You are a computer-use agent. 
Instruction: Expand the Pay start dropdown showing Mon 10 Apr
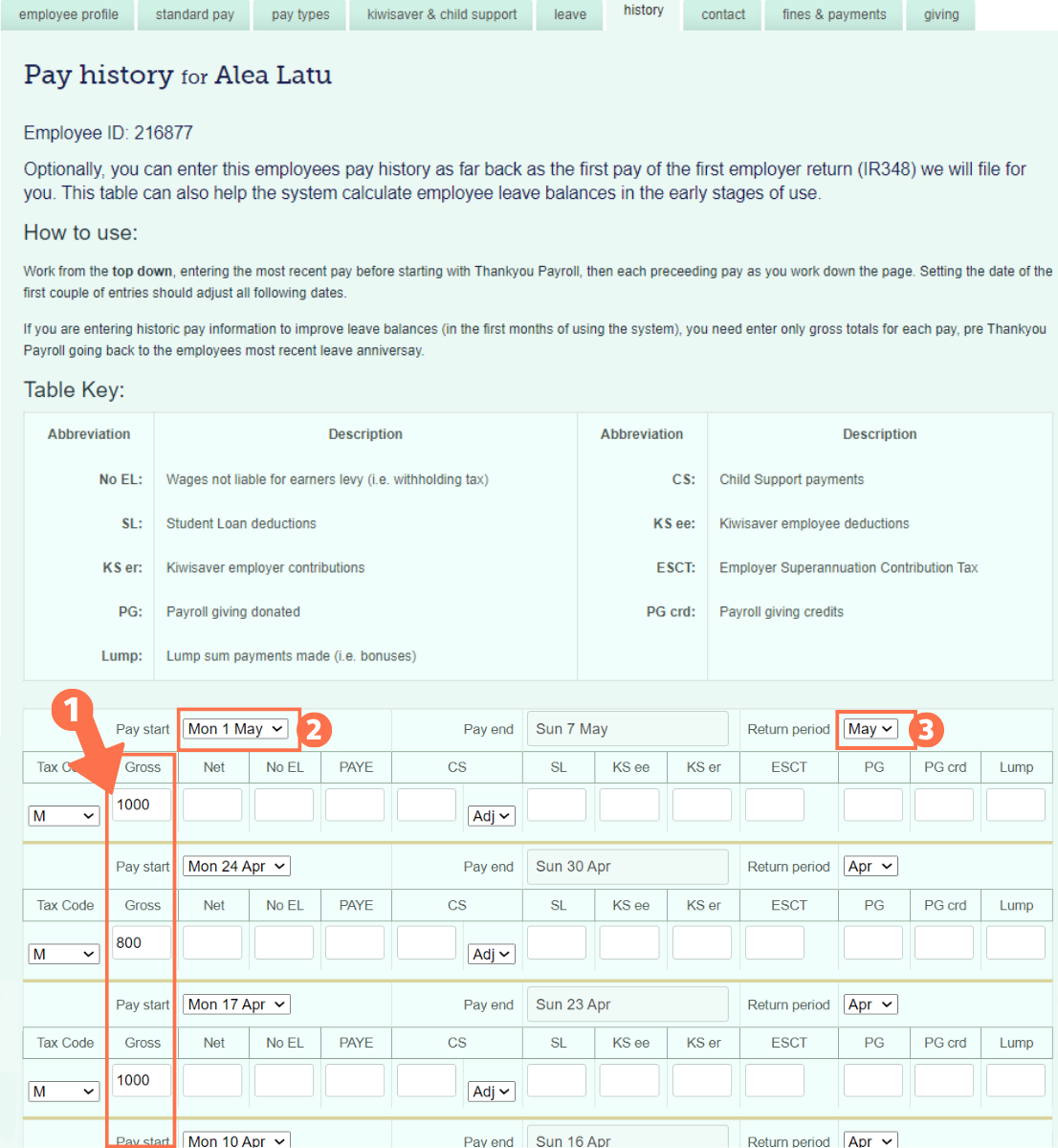pyautogui.click(x=235, y=1140)
